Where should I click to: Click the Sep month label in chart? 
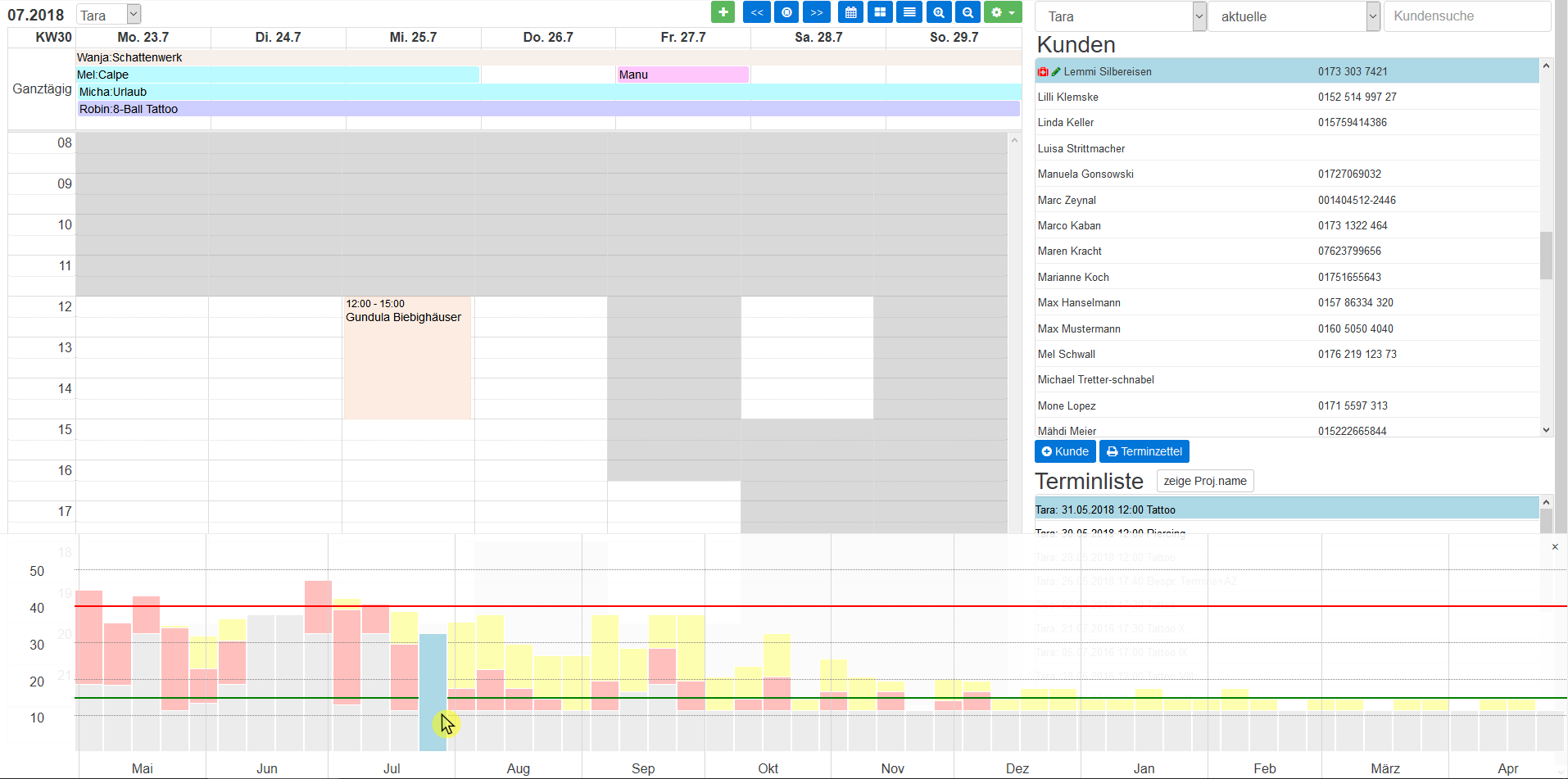coord(643,768)
